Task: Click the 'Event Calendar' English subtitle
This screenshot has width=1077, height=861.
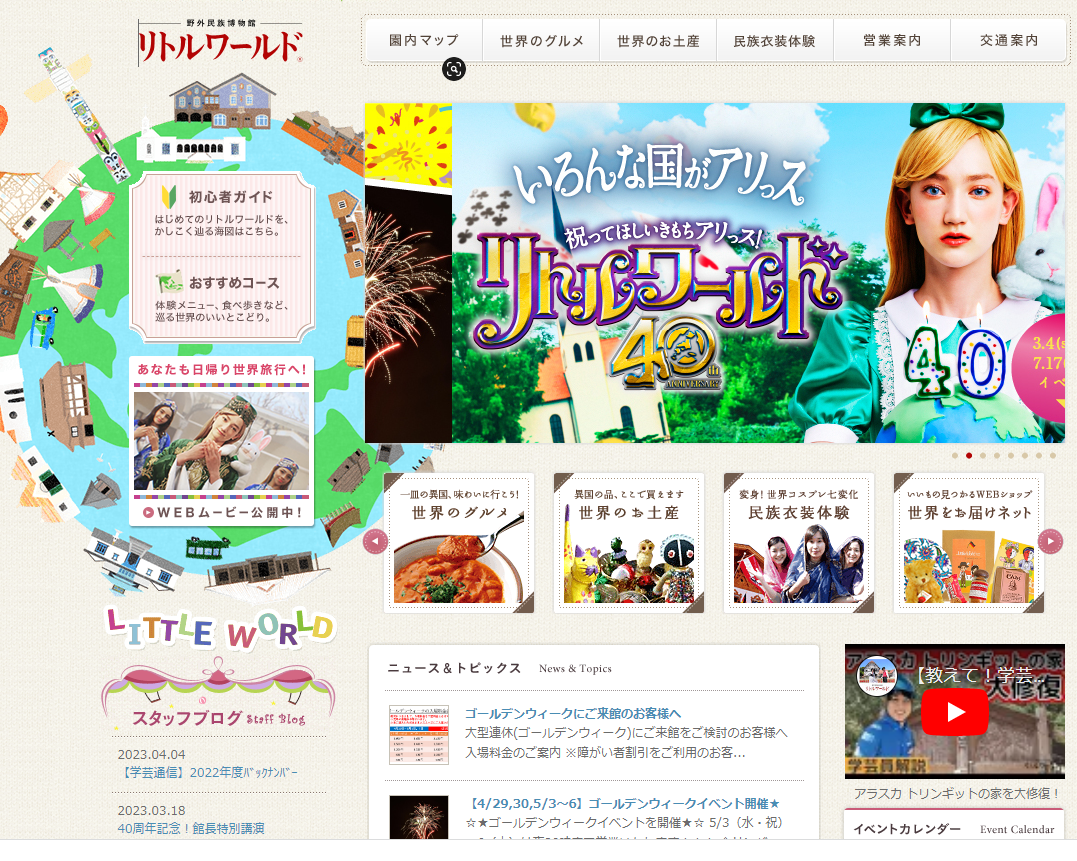Action: click(1017, 829)
